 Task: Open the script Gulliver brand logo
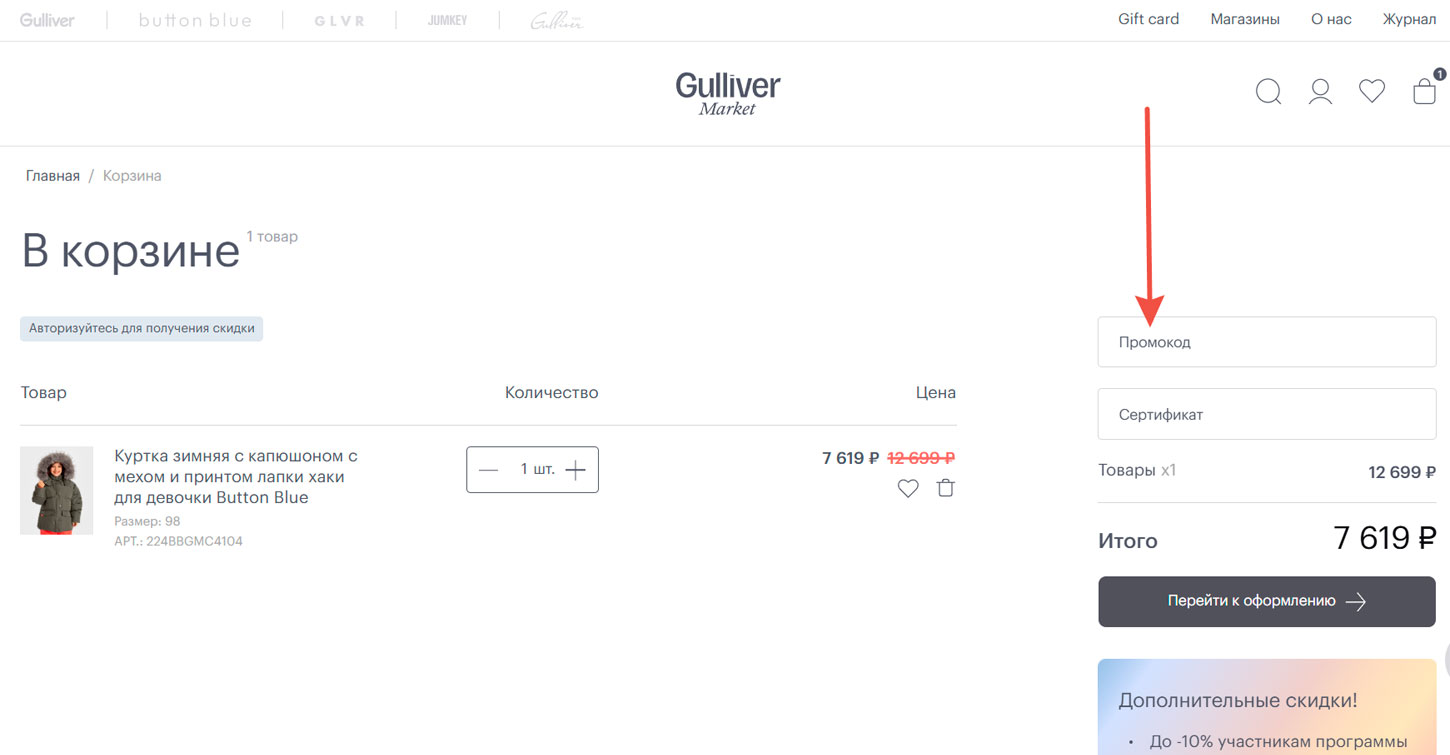click(x=557, y=20)
